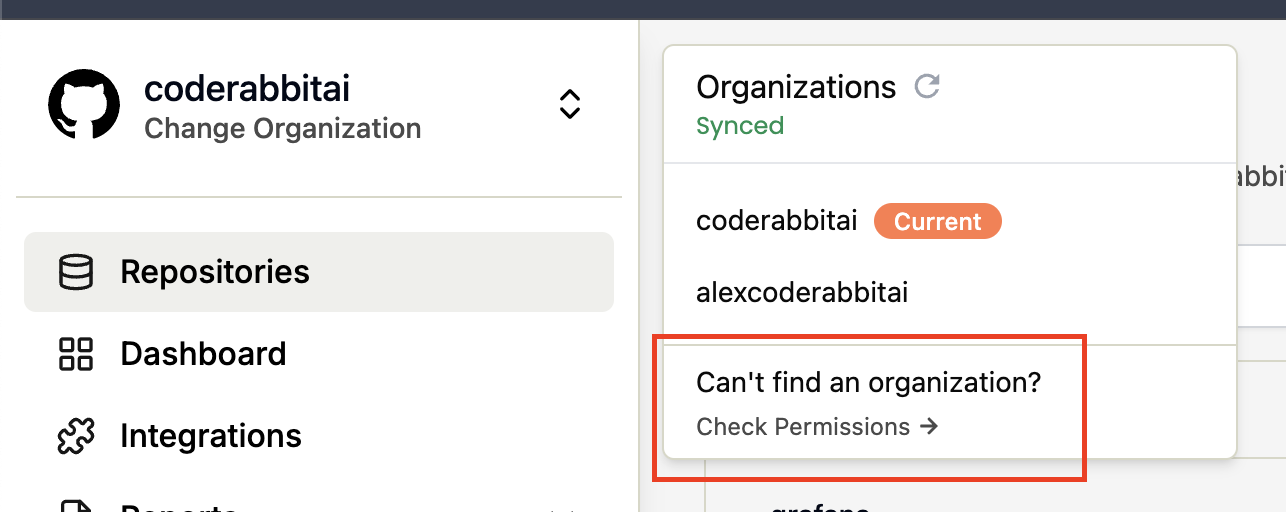Select coderabbitai in the Organizations list
The width and height of the screenshot is (1286, 512).
click(777, 222)
